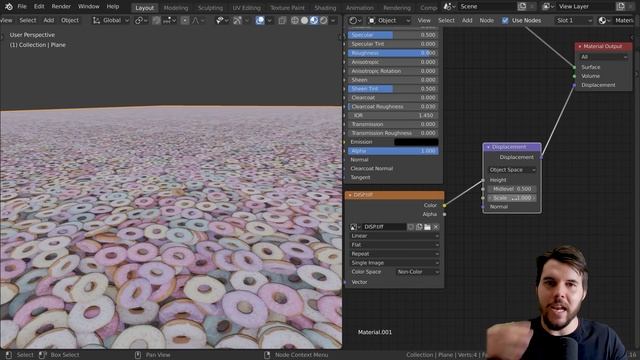Select wireframe viewport shading
This screenshot has width=640, height=360.
tap(294, 20)
